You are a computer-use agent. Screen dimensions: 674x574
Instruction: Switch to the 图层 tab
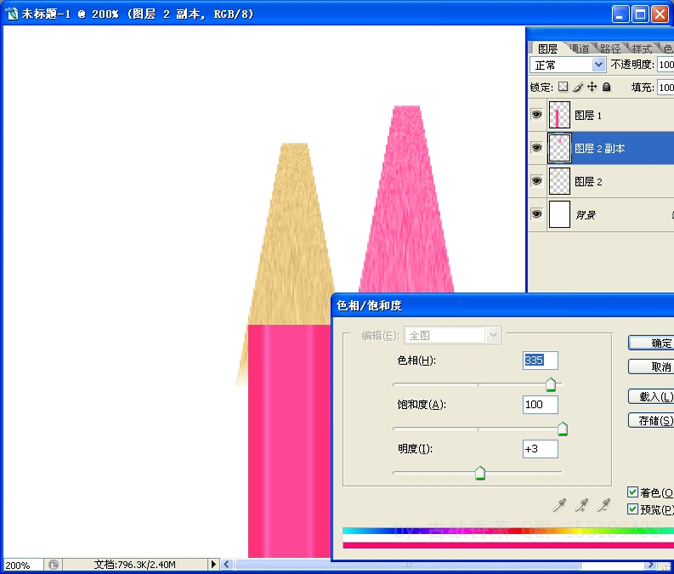pyautogui.click(x=547, y=49)
